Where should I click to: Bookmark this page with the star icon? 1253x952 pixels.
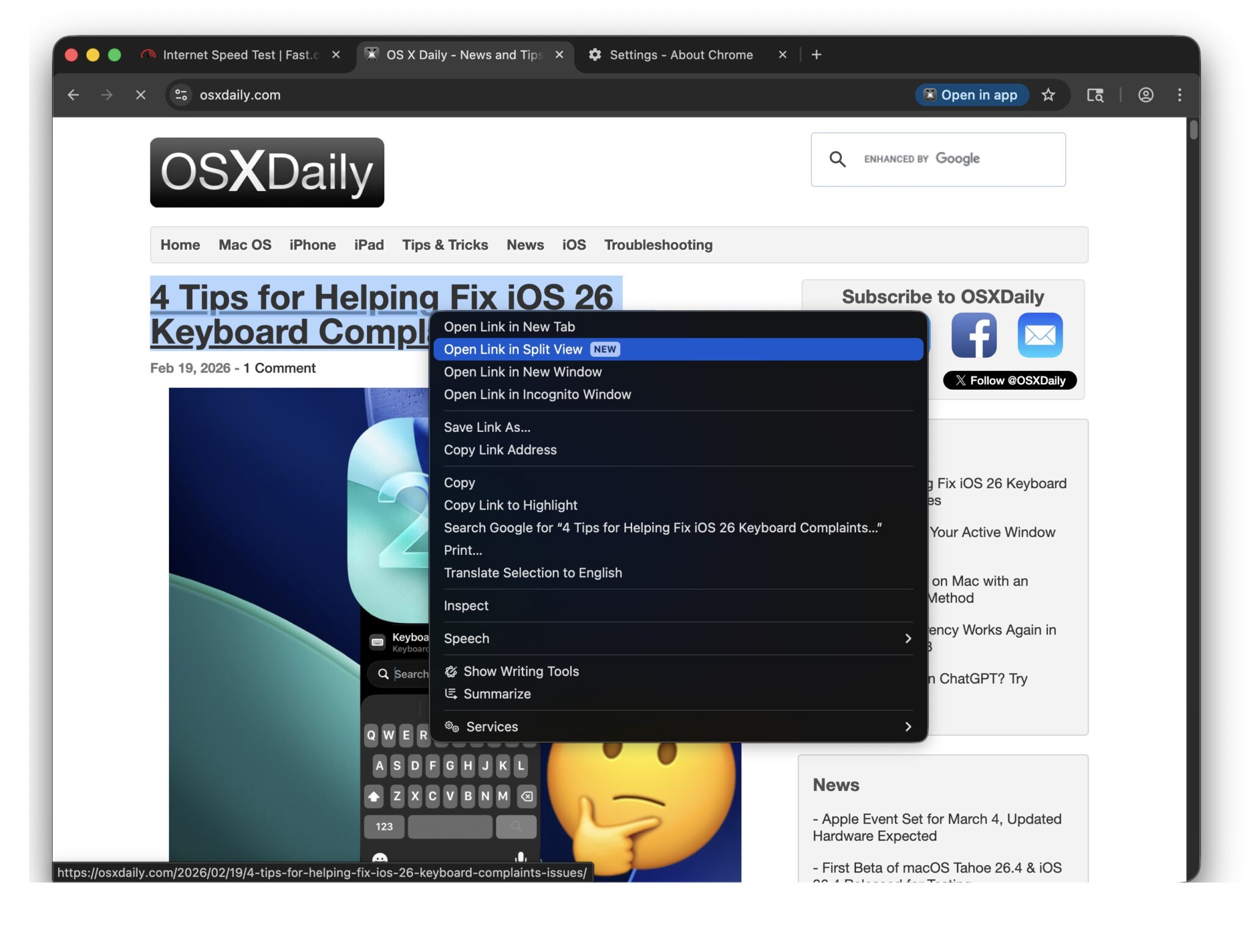[x=1048, y=95]
